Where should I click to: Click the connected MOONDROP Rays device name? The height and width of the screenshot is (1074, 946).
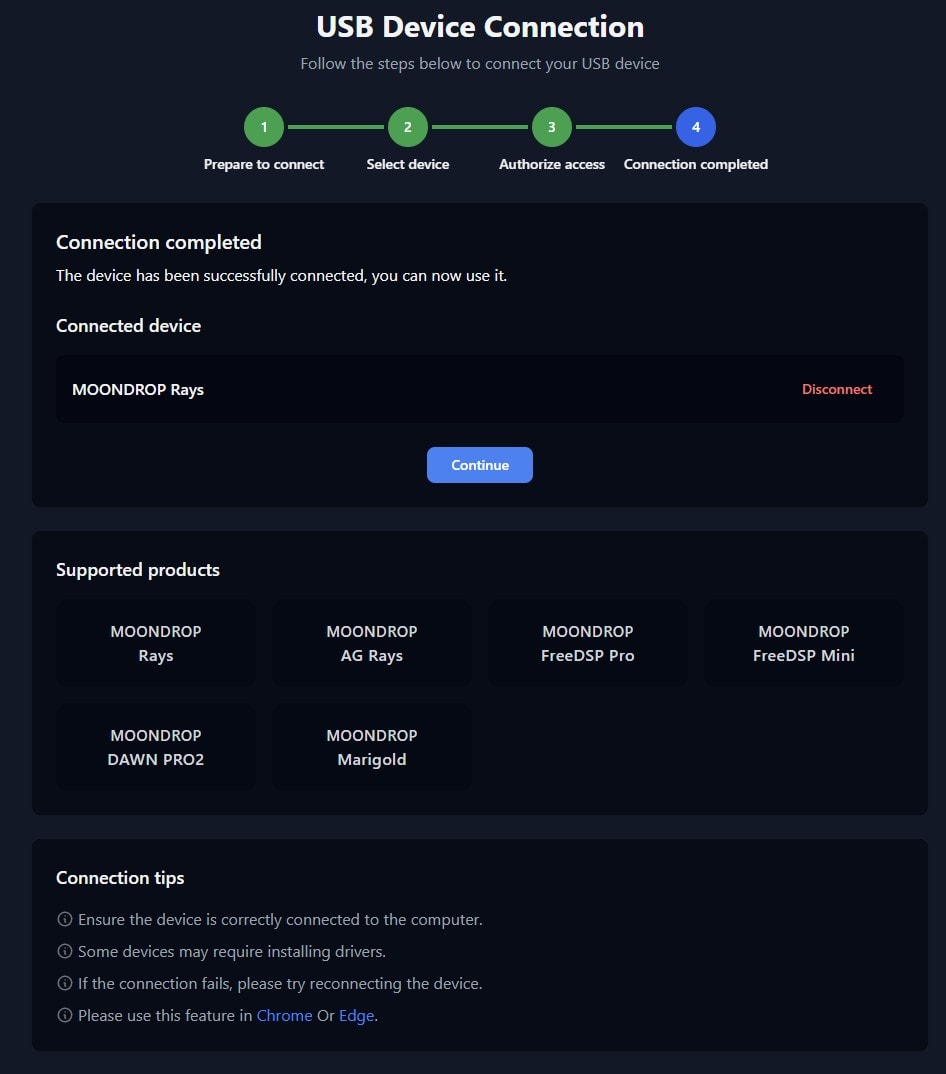tap(138, 389)
